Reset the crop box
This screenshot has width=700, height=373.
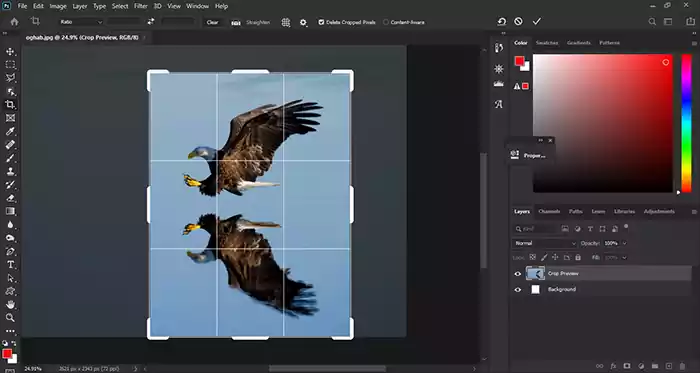coord(502,21)
